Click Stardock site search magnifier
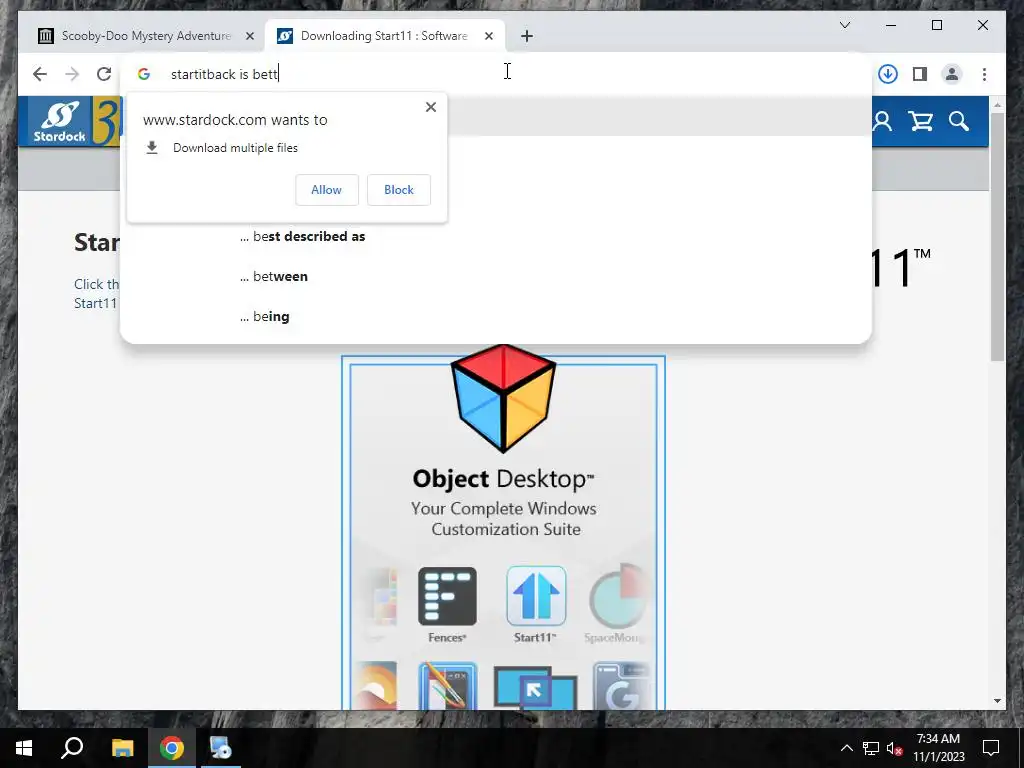Screen dimensions: 1024x768 tap(959, 121)
